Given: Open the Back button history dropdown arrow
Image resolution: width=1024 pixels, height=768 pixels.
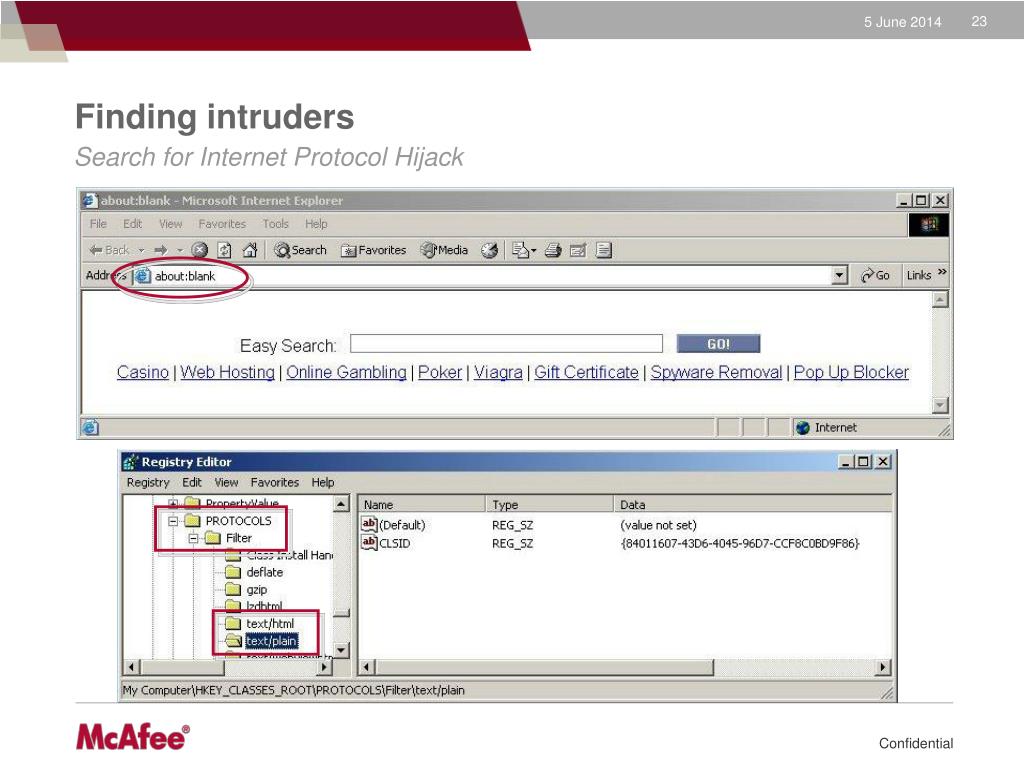Looking at the screenshot, I should point(142,250).
